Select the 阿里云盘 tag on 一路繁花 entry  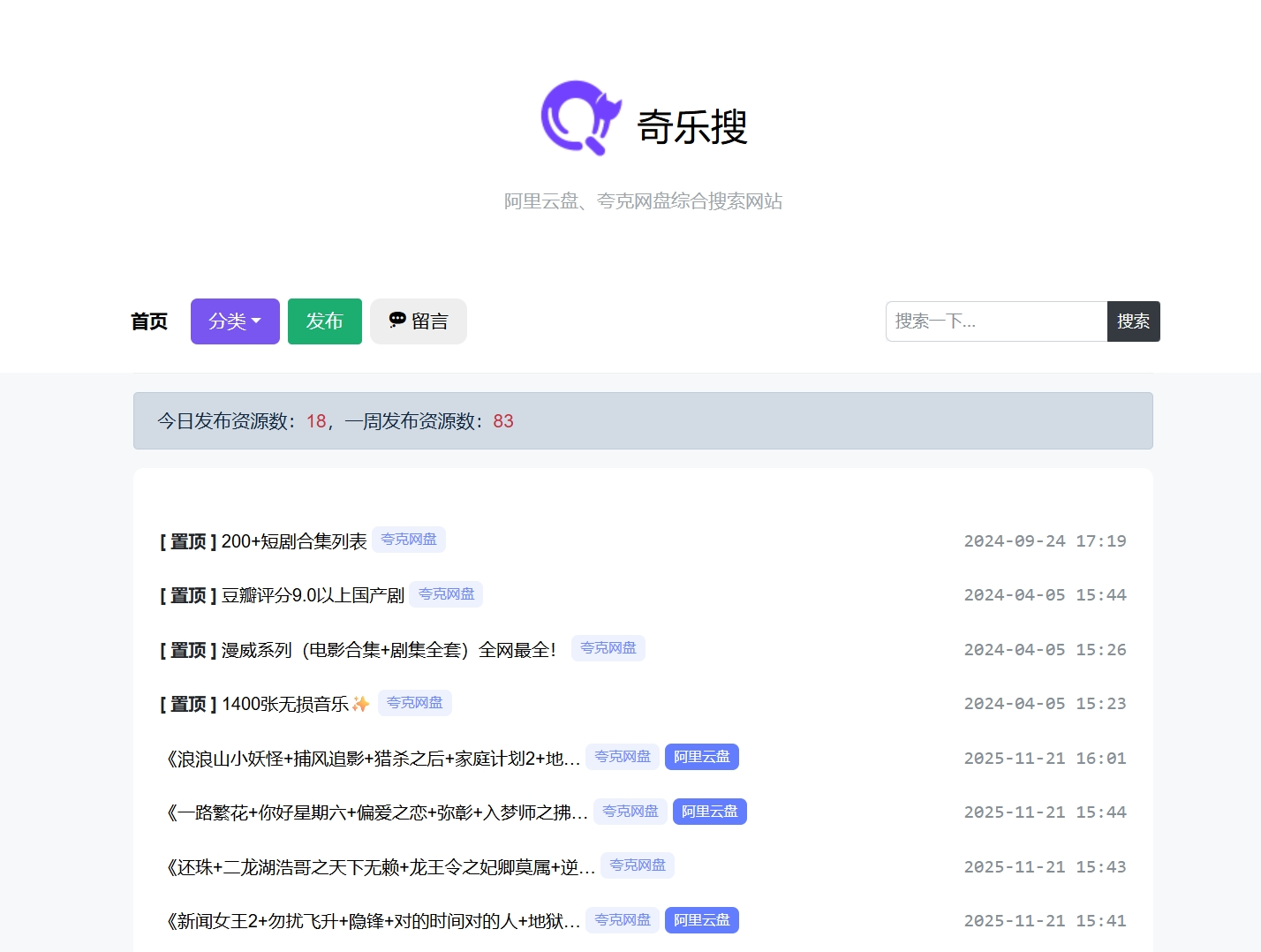tap(709, 812)
